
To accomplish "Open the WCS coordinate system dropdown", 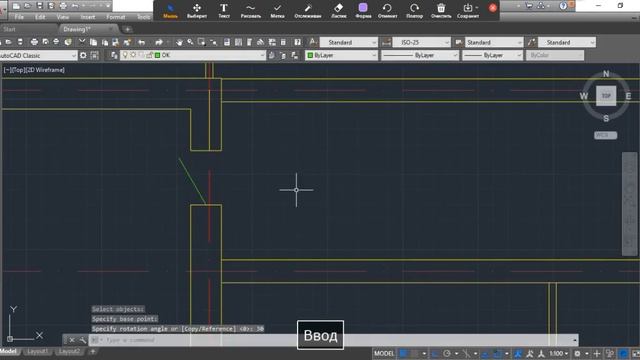I will pos(605,135).
